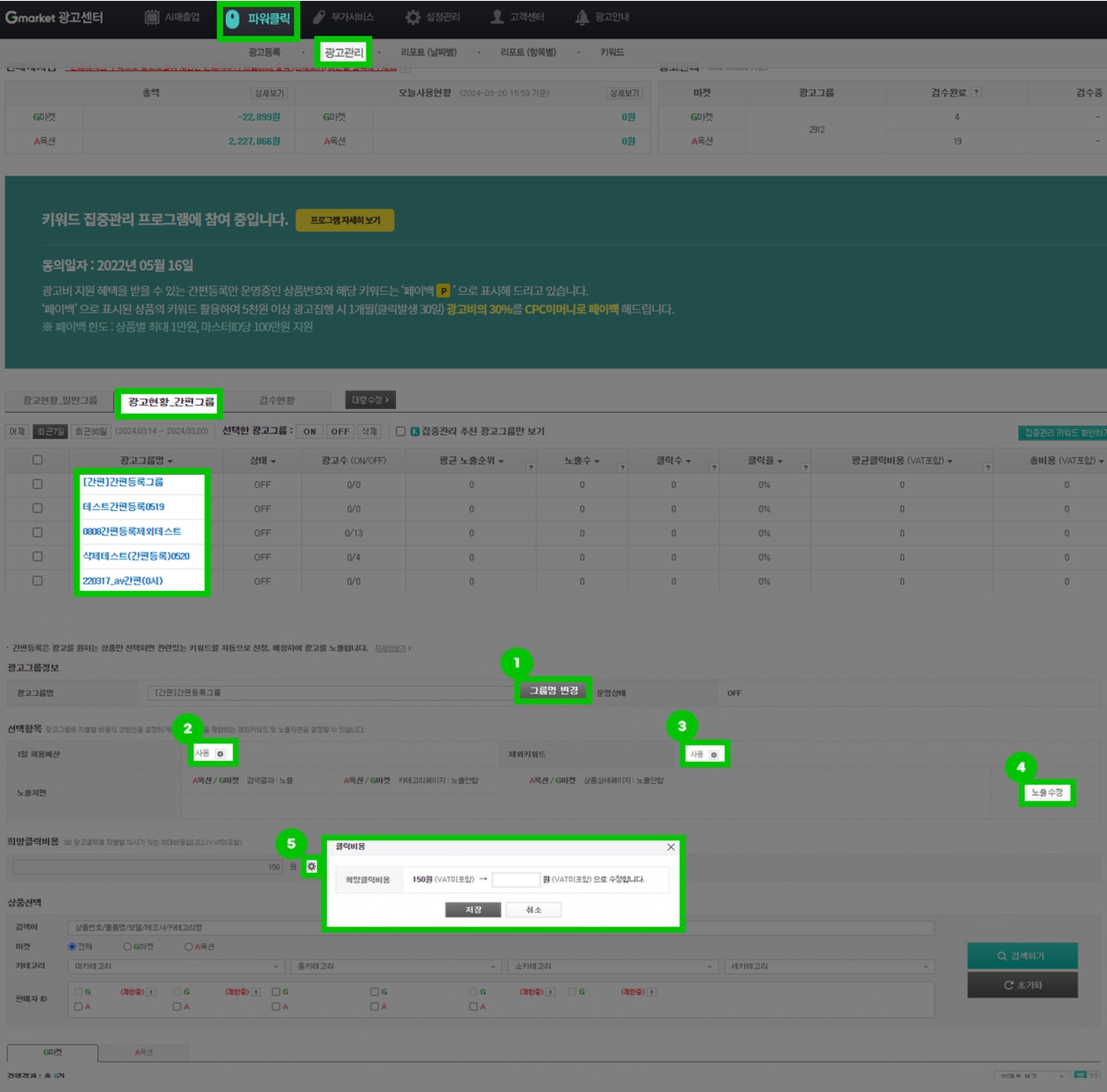Open the 파워클릭 menu
Viewport: 1107px width, 1092px height.
(x=258, y=19)
